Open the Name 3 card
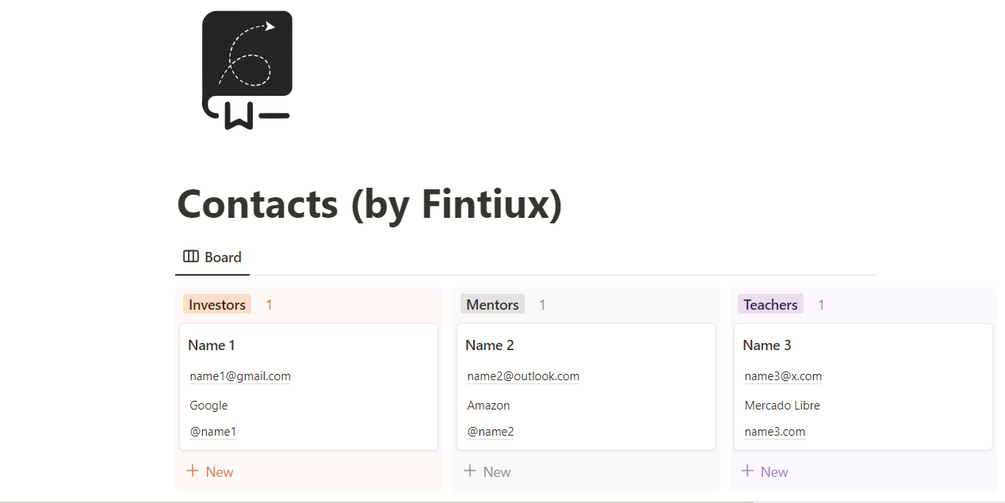The width and height of the screenshot is (1005, 503). pyautogui.click(x=767, y=345)
